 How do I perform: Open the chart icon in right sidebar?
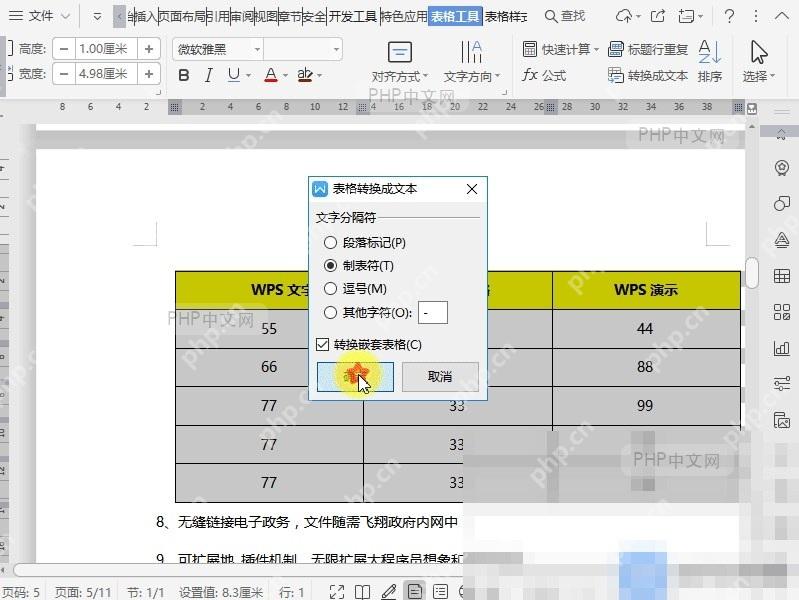click(782, 348)
